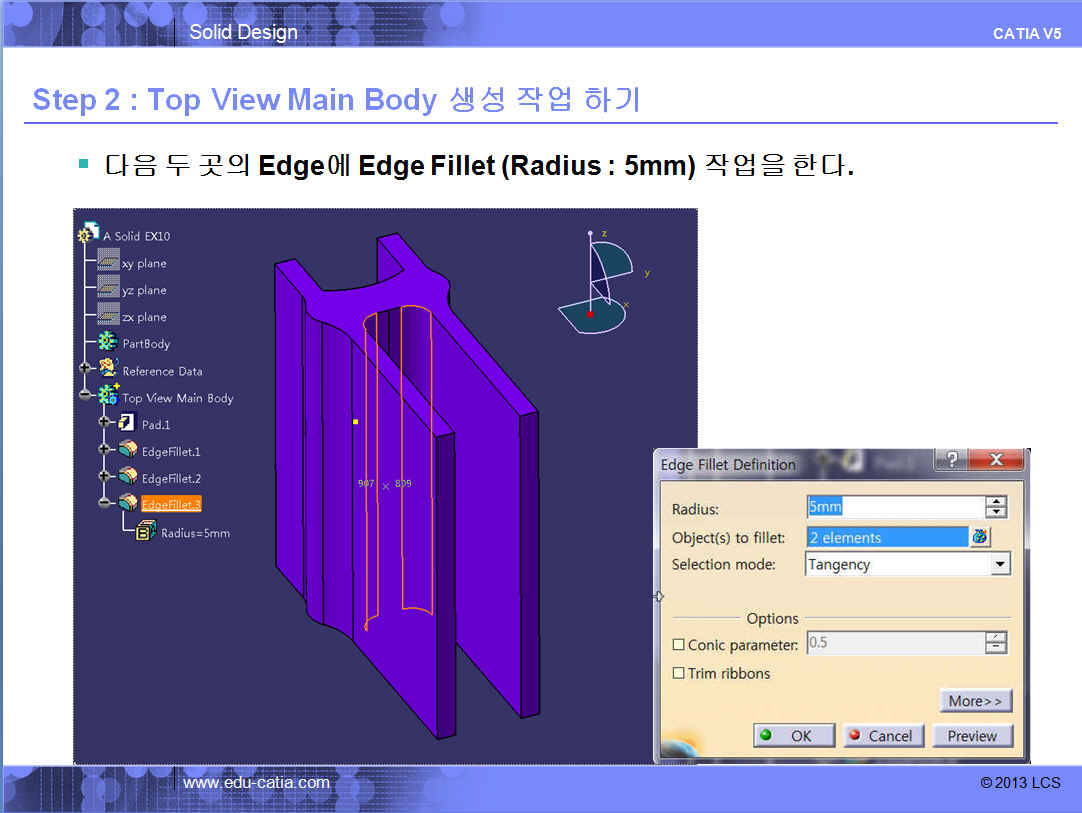
Task: Collapse the Top View Main Body node
Action: (85, 395)
